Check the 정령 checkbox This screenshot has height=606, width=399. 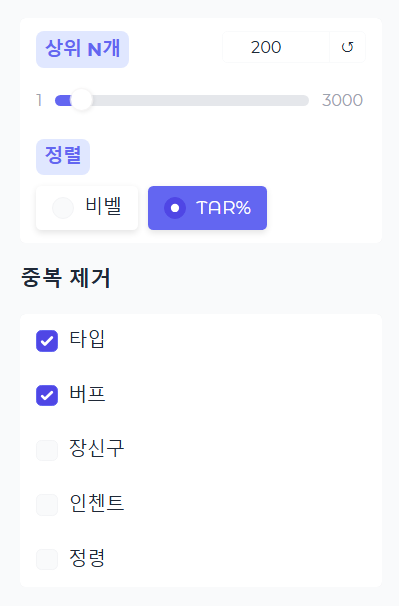47,559
